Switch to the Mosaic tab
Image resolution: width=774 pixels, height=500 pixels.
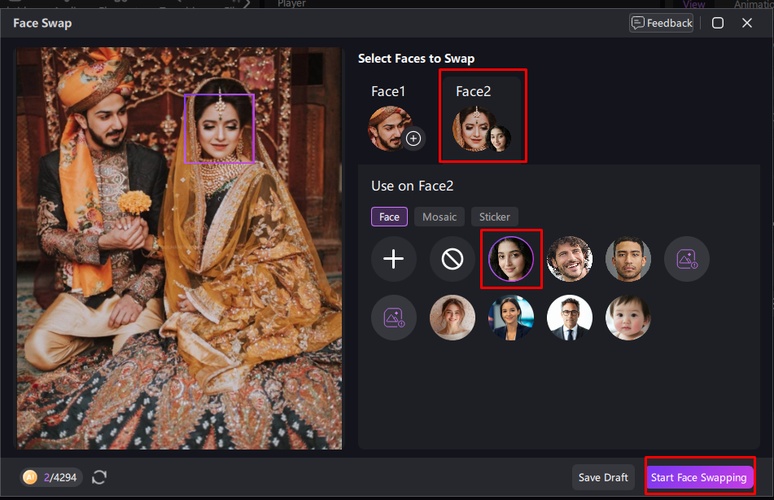pyautogui.click(x=439, y=216)
